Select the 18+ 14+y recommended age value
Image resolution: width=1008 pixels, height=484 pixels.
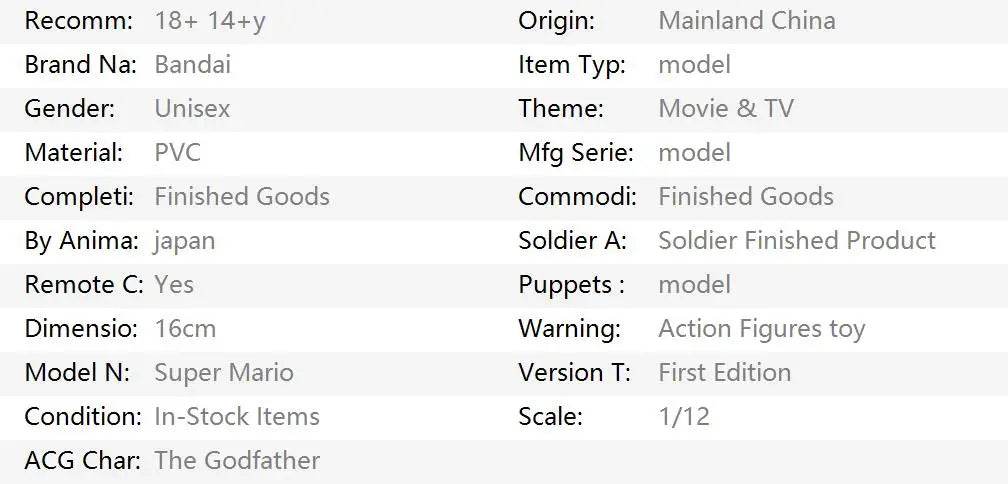tap(210, 21)
